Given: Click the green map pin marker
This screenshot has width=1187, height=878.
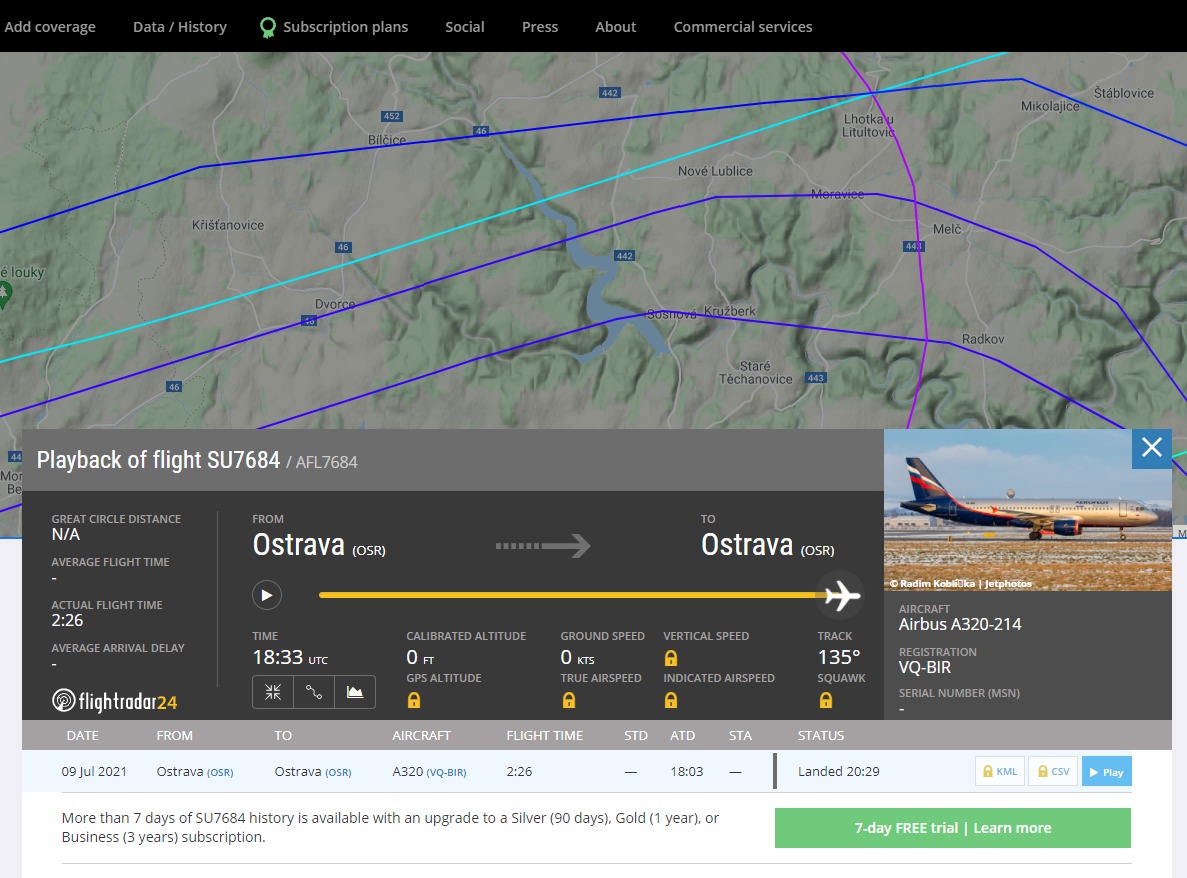Looking at the screenshot, I should [x=4, y=294].
